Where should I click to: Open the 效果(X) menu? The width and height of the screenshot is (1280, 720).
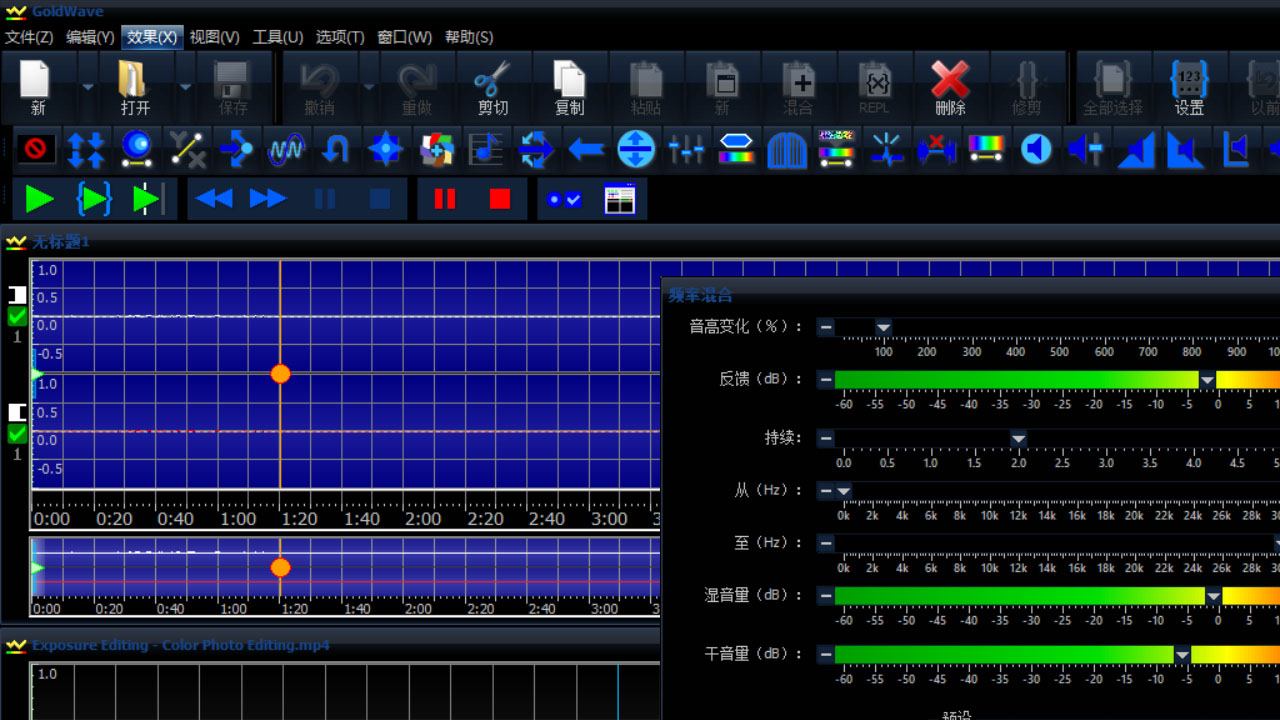click(x=152, y=37)
